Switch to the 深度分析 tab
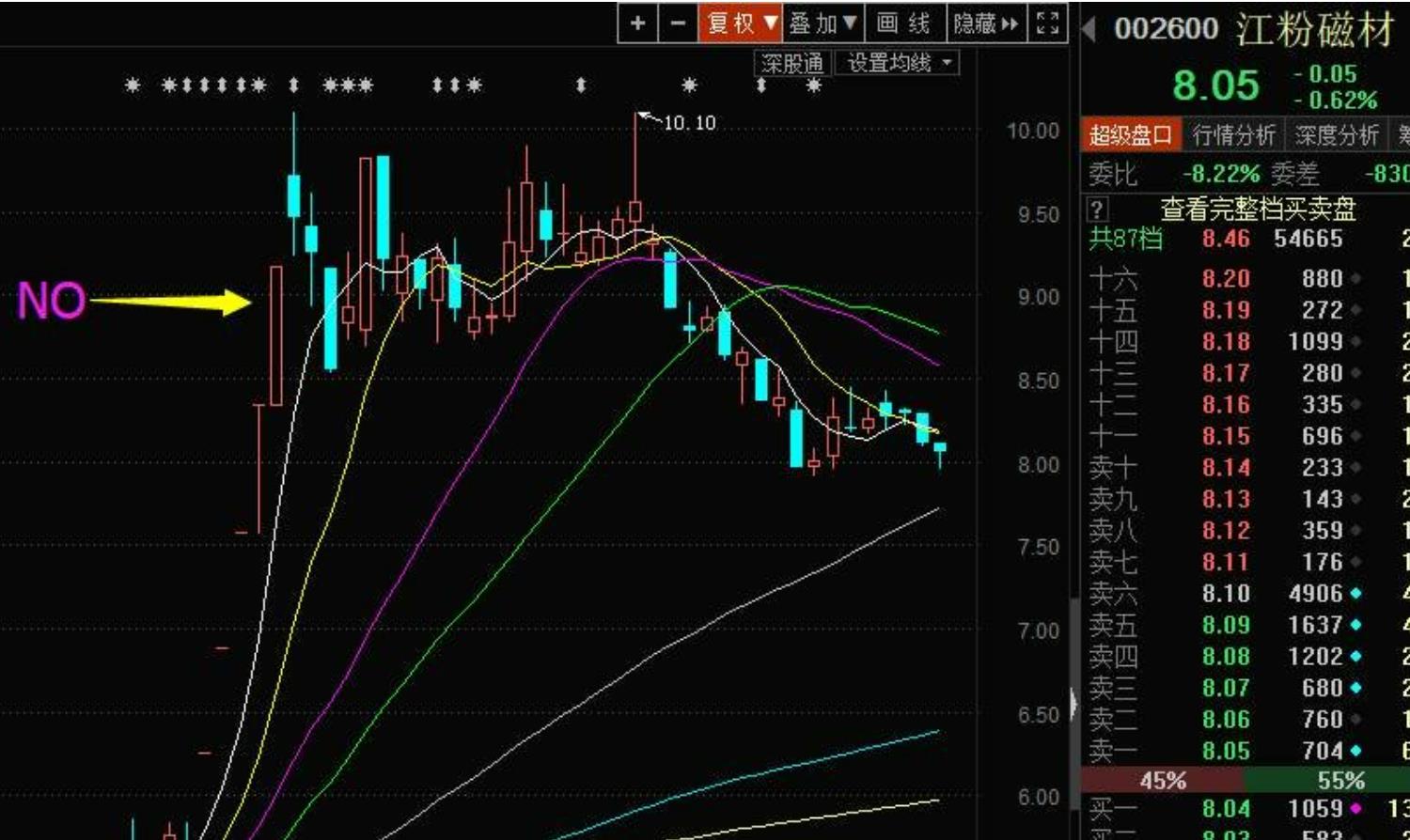Image resolution: width=1410 pixels, height=840 pixels. [x=1336, y=135]
